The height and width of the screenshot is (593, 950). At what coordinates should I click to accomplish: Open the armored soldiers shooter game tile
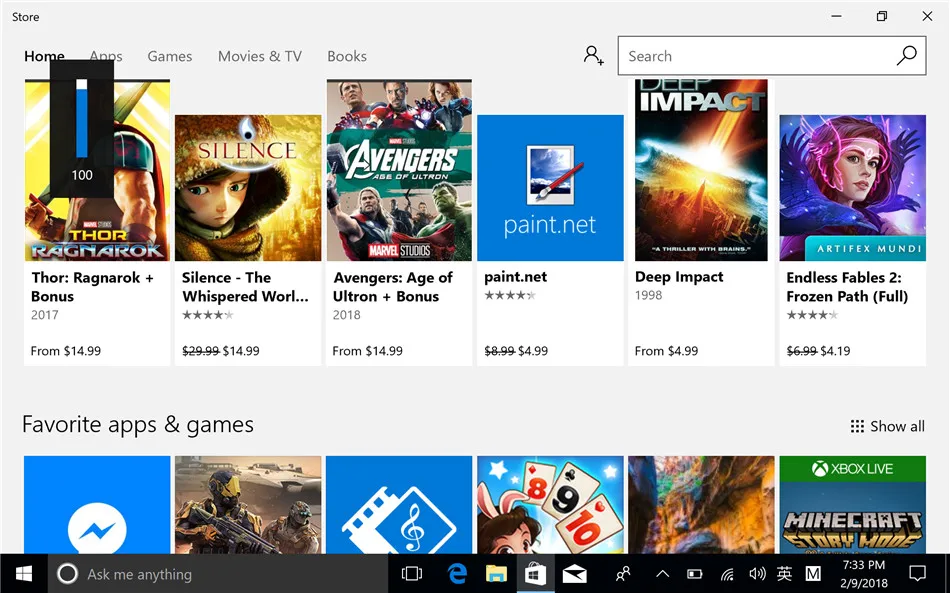[248, 505]
